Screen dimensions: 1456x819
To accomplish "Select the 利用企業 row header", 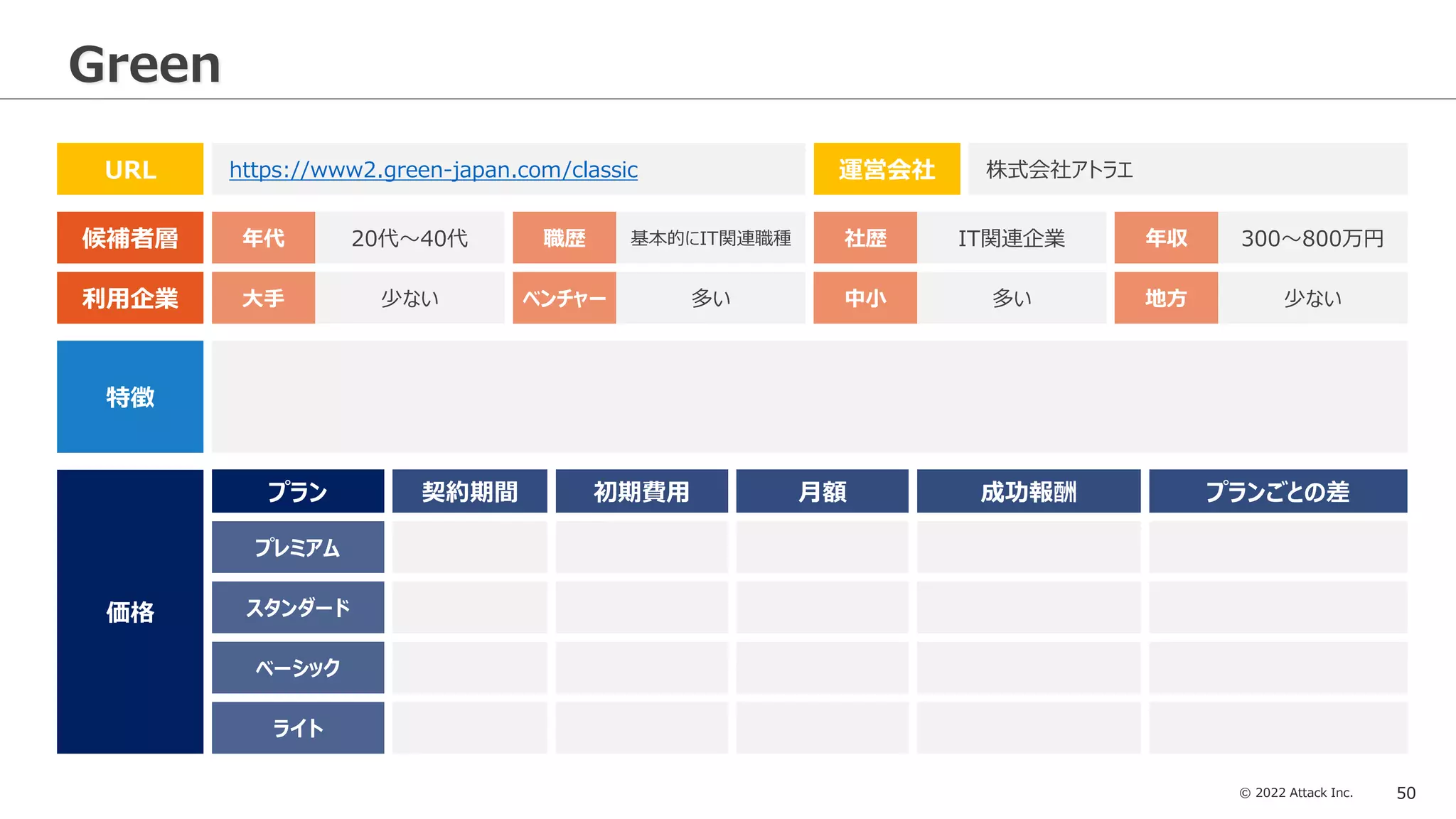I will [x=130, y=298].
